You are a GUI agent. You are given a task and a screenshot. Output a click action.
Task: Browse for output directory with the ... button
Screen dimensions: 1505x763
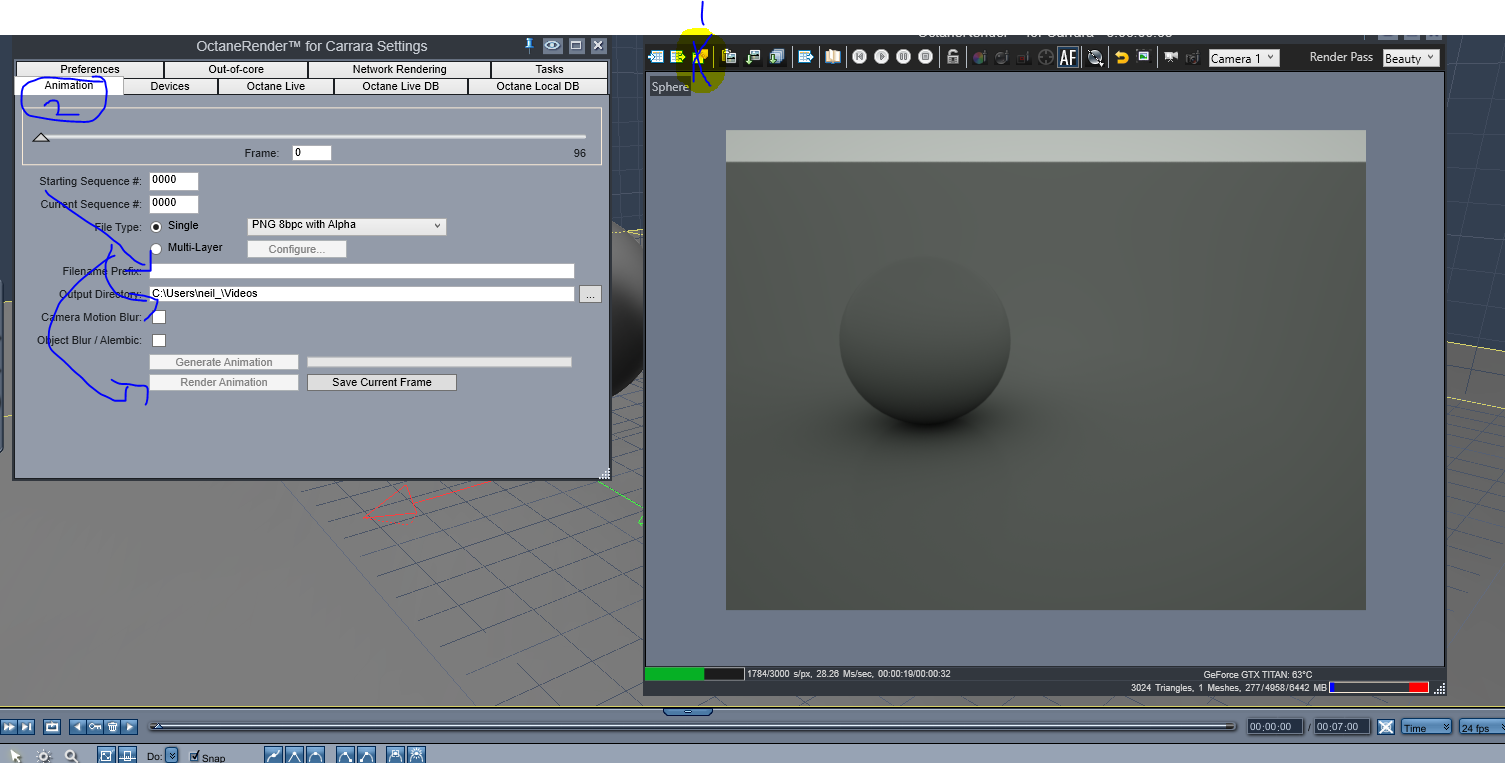(x=590, y=294)
